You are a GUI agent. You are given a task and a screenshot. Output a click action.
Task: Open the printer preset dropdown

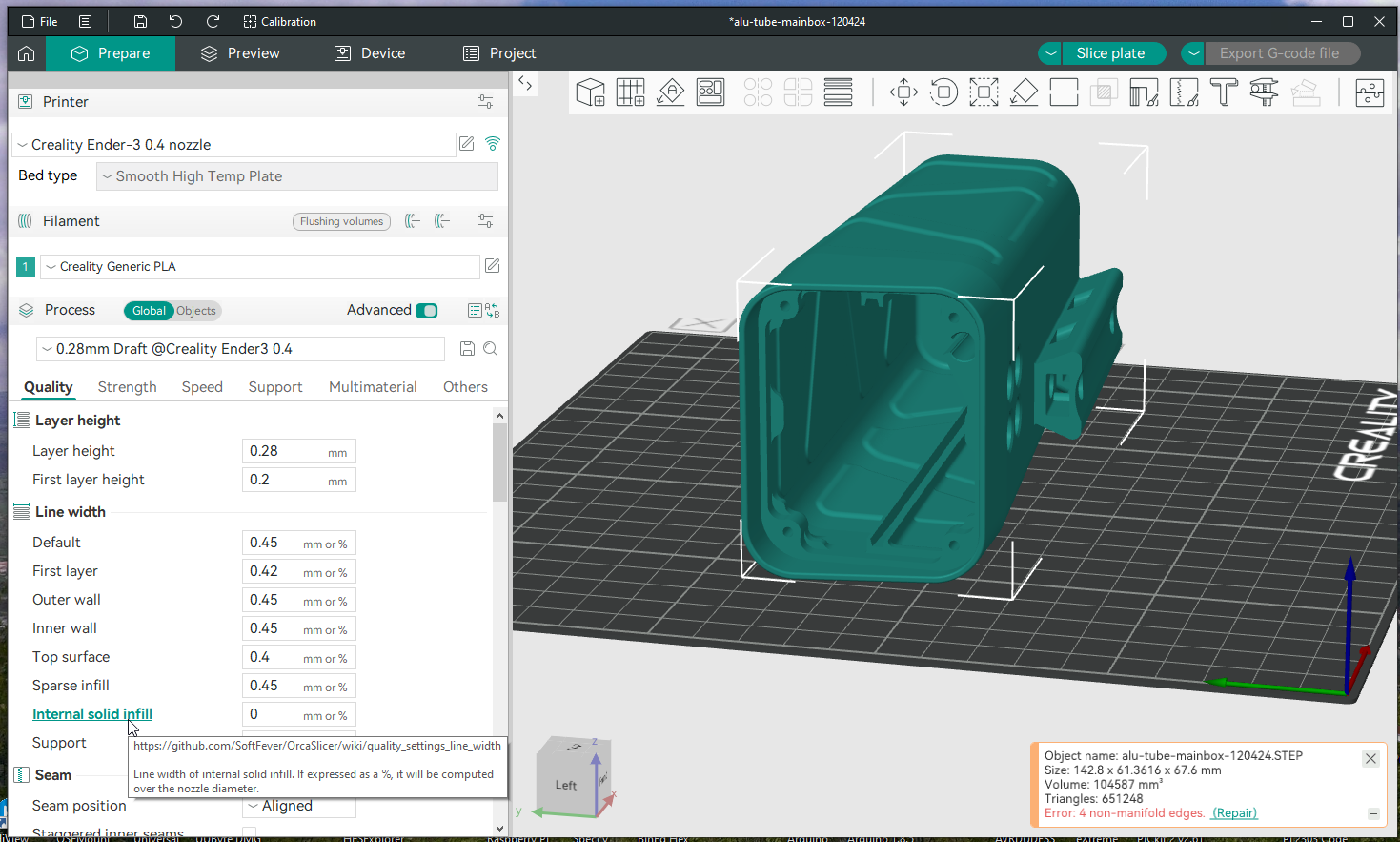point(233,145)
